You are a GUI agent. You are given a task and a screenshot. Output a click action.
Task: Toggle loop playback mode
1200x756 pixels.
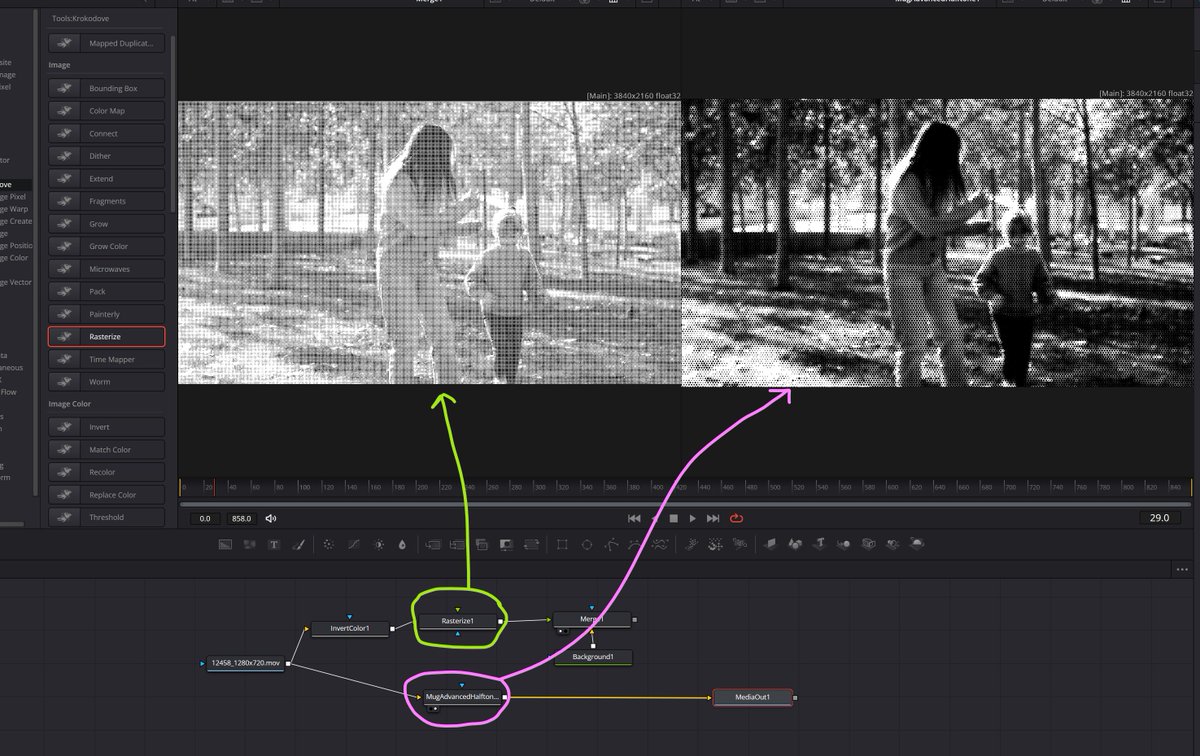737,518
